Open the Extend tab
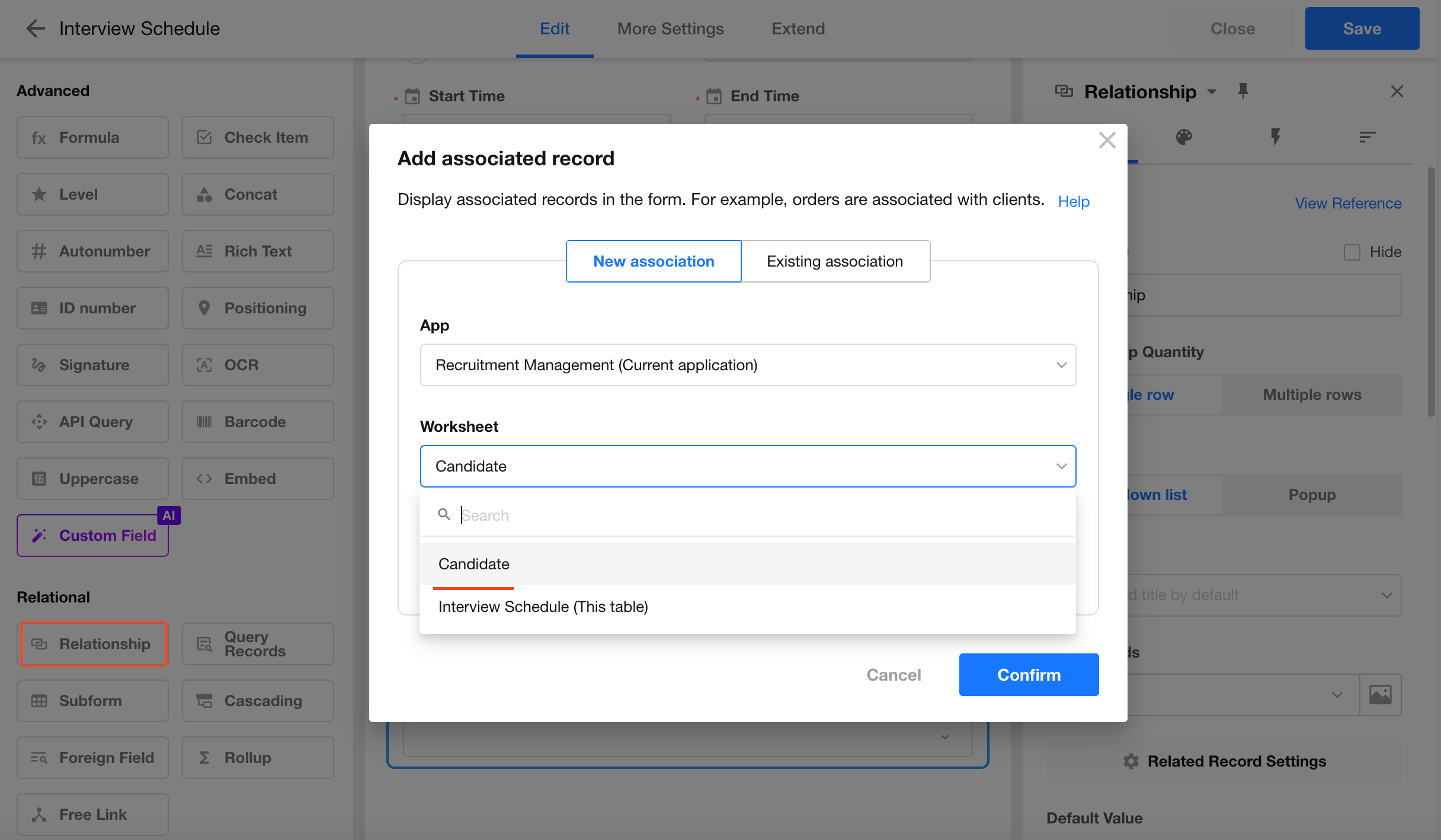 [x=798, y=28]
